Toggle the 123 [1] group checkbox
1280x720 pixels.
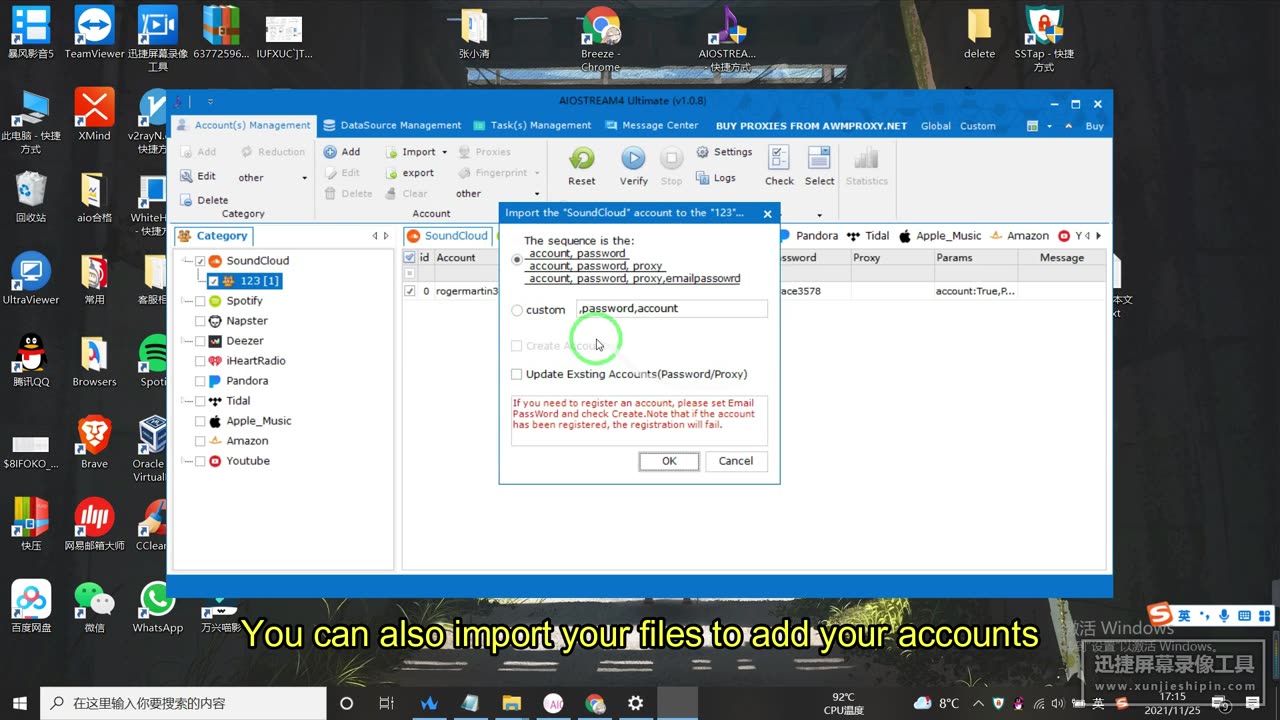point(213,281)
